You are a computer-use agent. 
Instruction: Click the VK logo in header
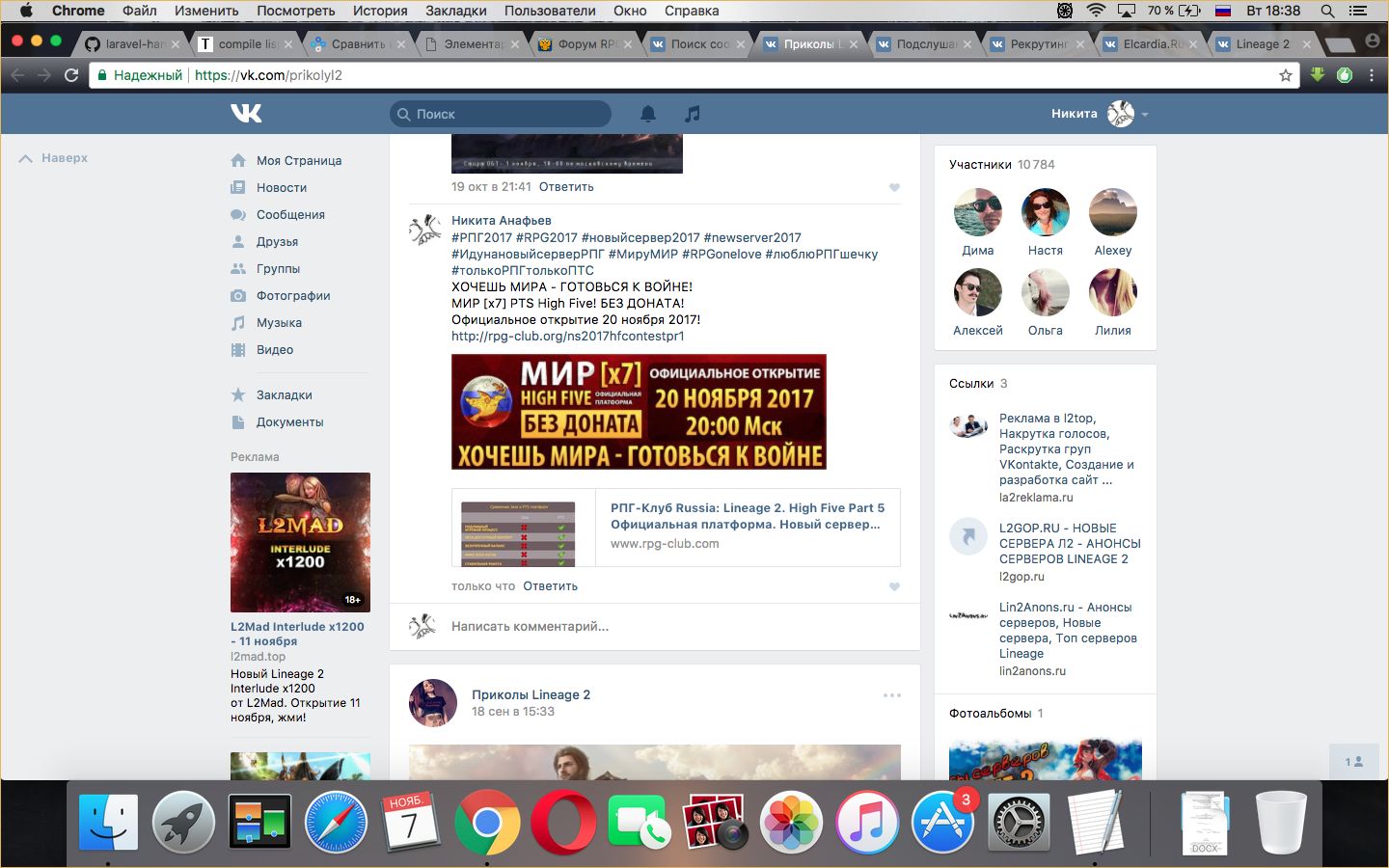(x=246, y=114)
